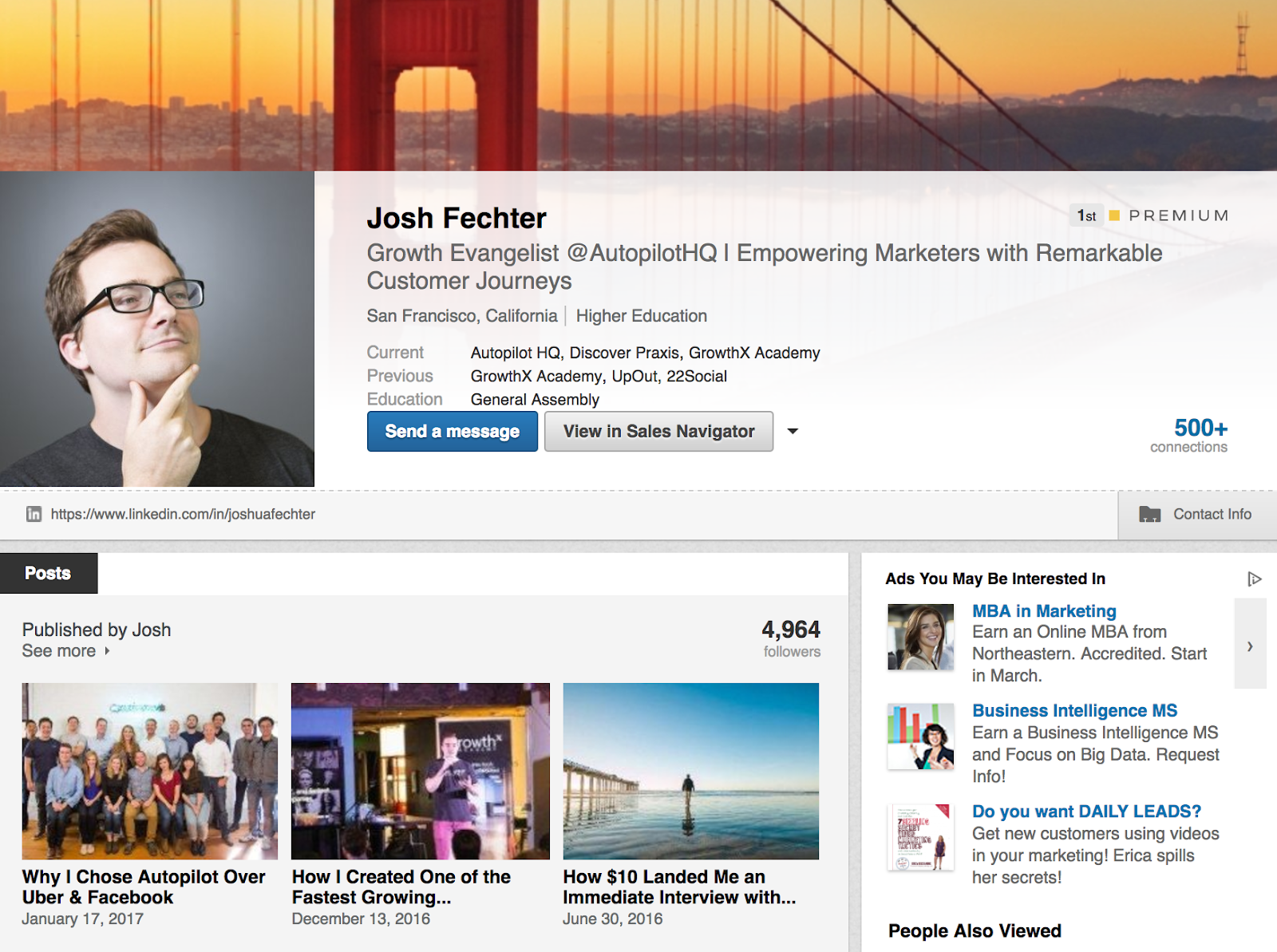Click the Growth Evangelist @AutopilotHQ headline
The image size is (1277, 952).
click(765, 267)
